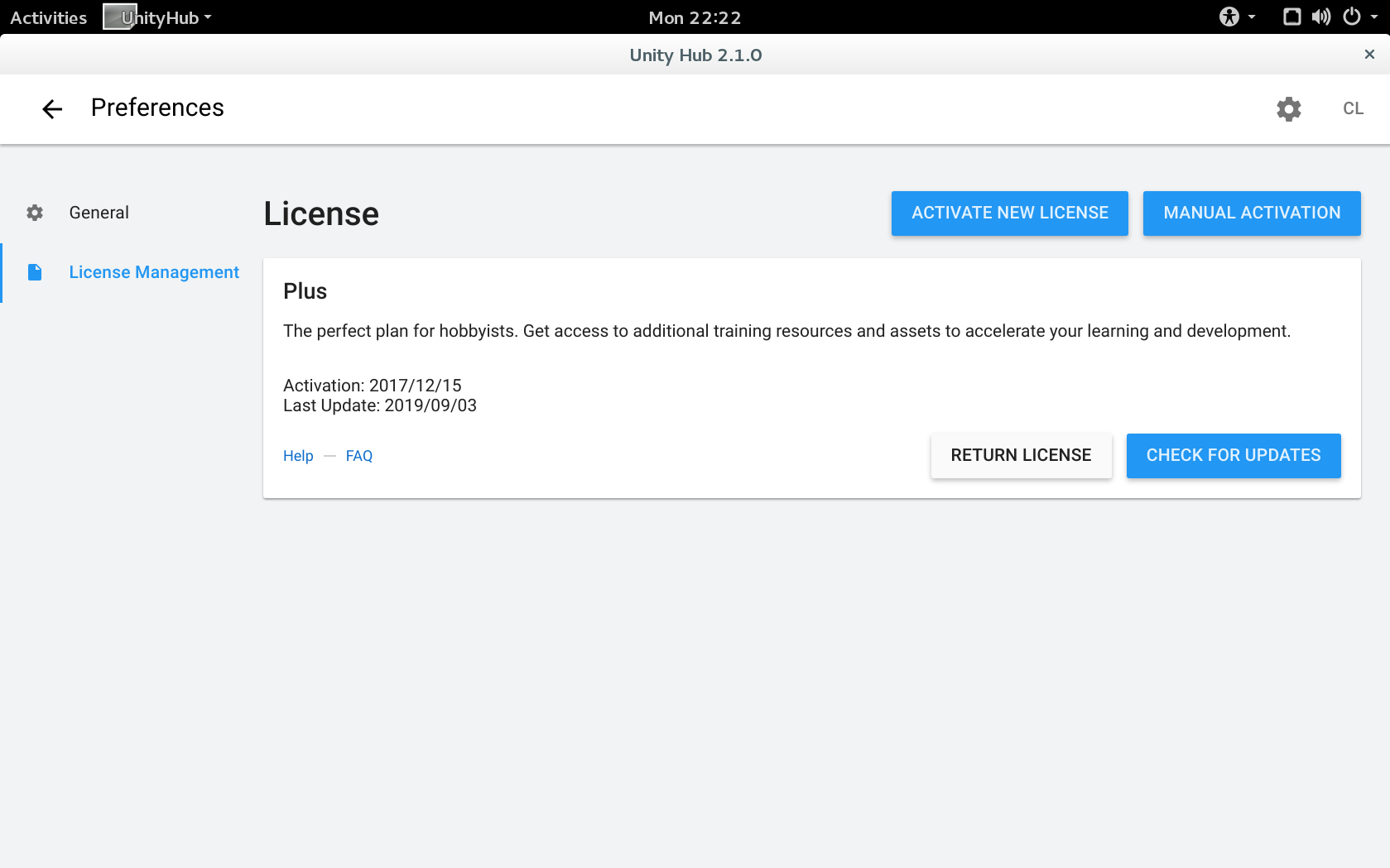Open the FAQ link
The height and width of the screenshot is (868, 1390).
pyautogui.click(x=359, y=456)
